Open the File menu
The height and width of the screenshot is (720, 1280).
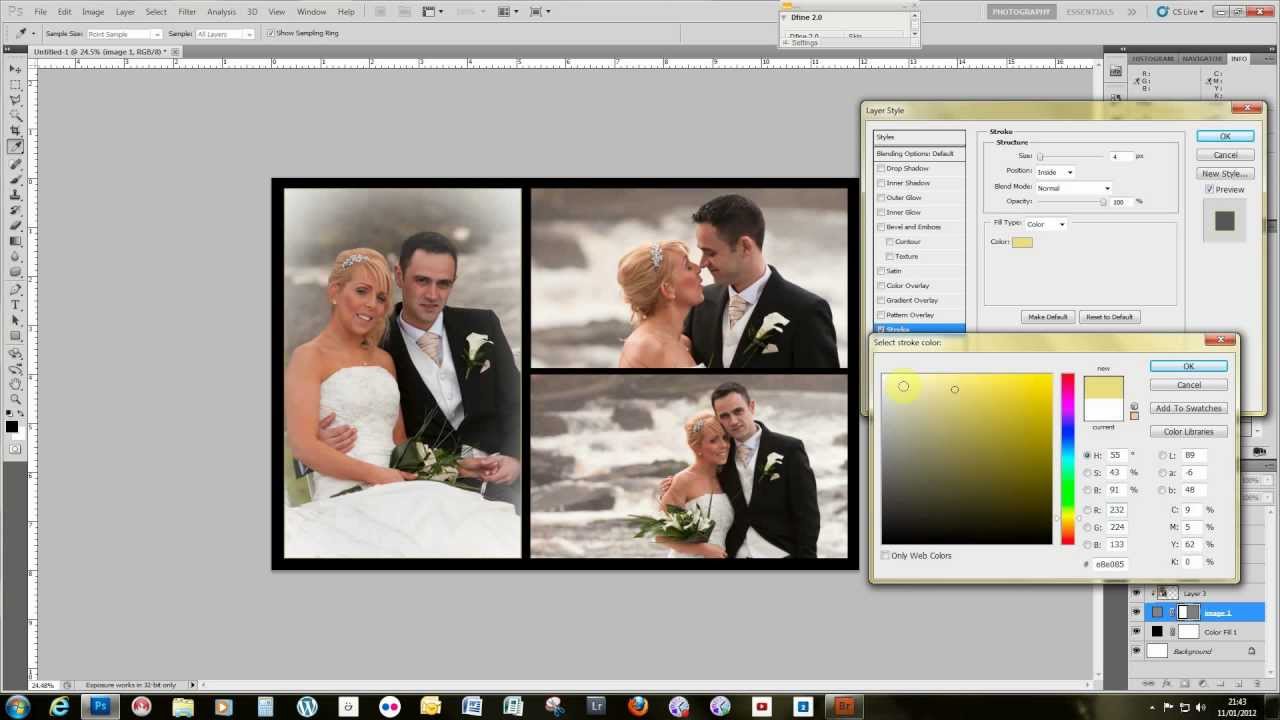coord(40,12)
